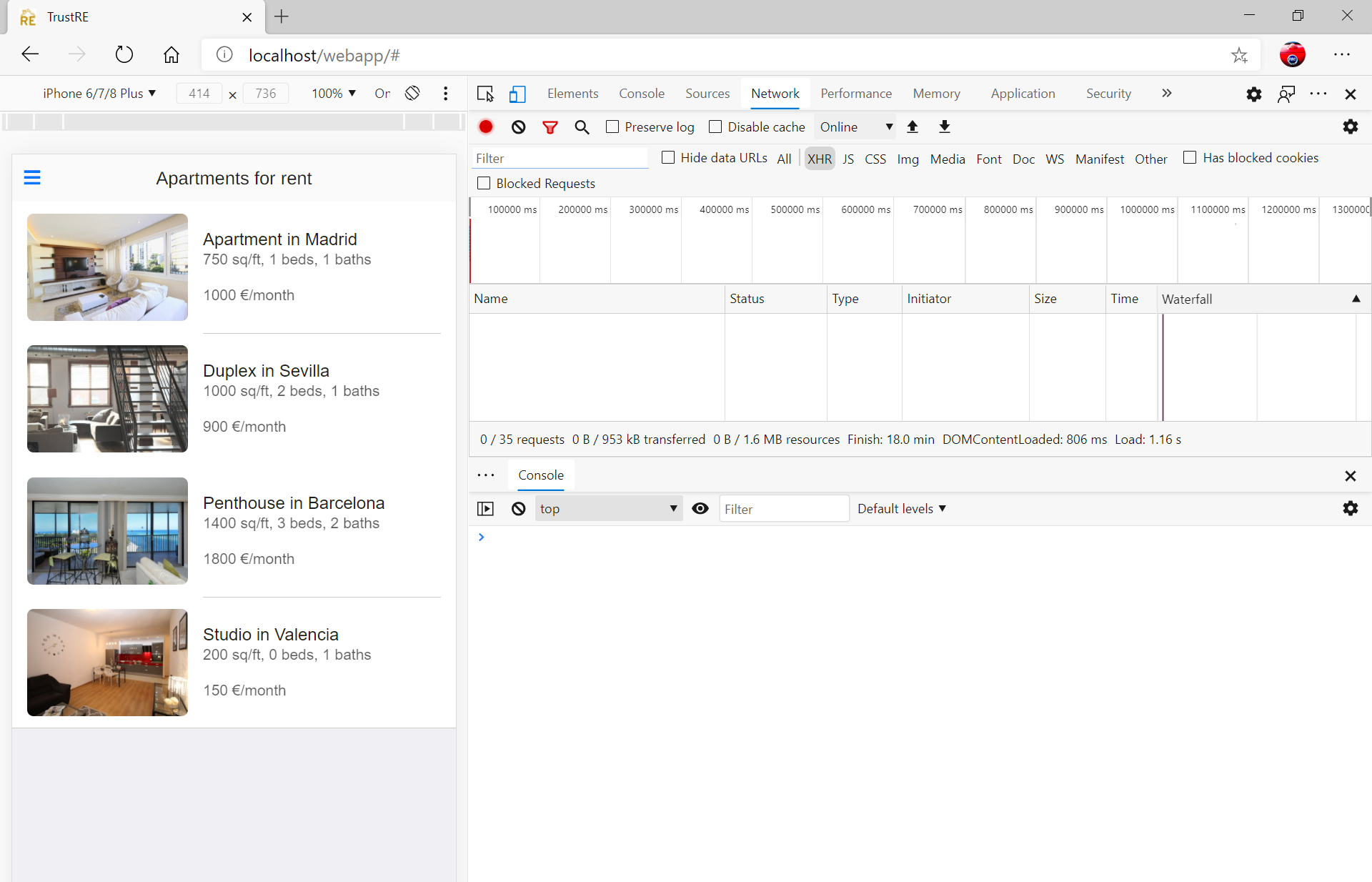Expand the iPhone 6/7/8 Plus device selector
Image resolution: width=1372 pixels, height=882 pixels.
(99, 94)
